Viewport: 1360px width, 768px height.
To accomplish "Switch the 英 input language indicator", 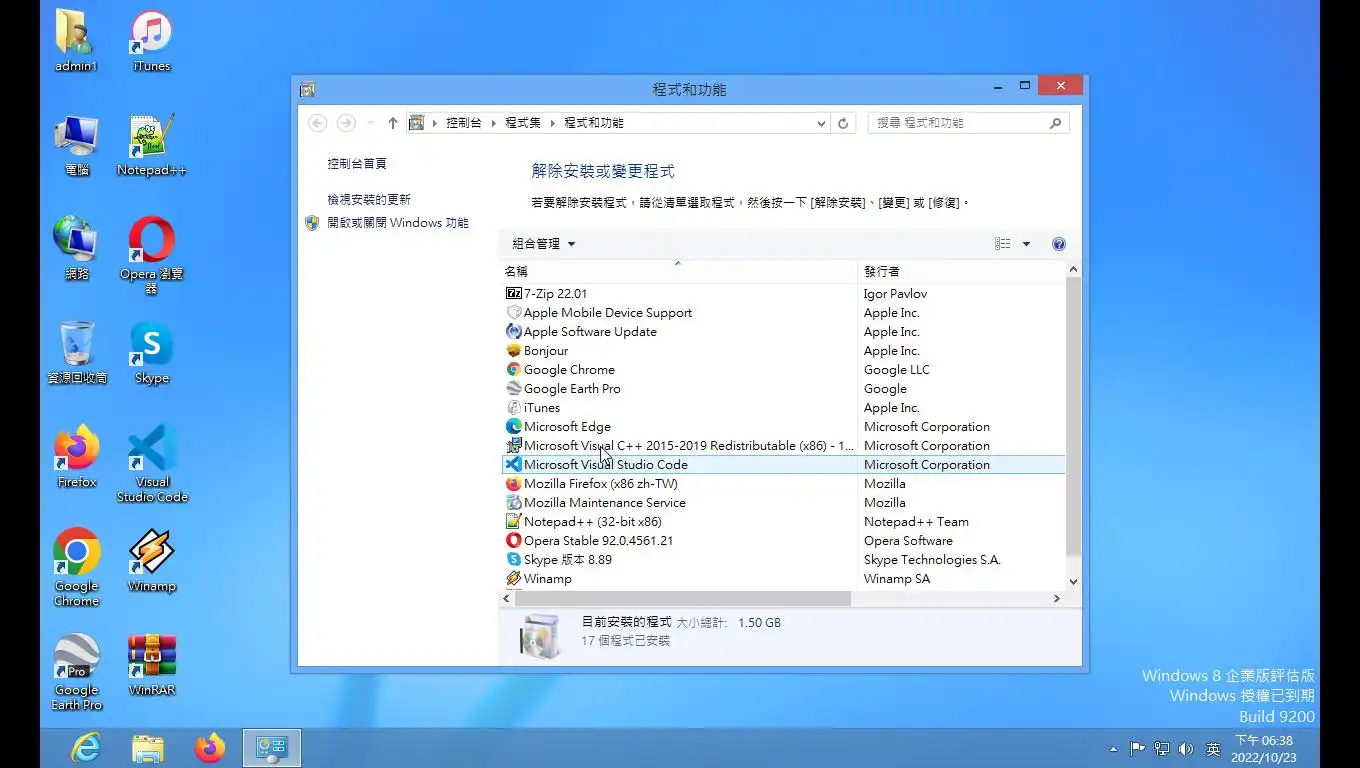I will pyautogui.click(x=1213, y=749).
